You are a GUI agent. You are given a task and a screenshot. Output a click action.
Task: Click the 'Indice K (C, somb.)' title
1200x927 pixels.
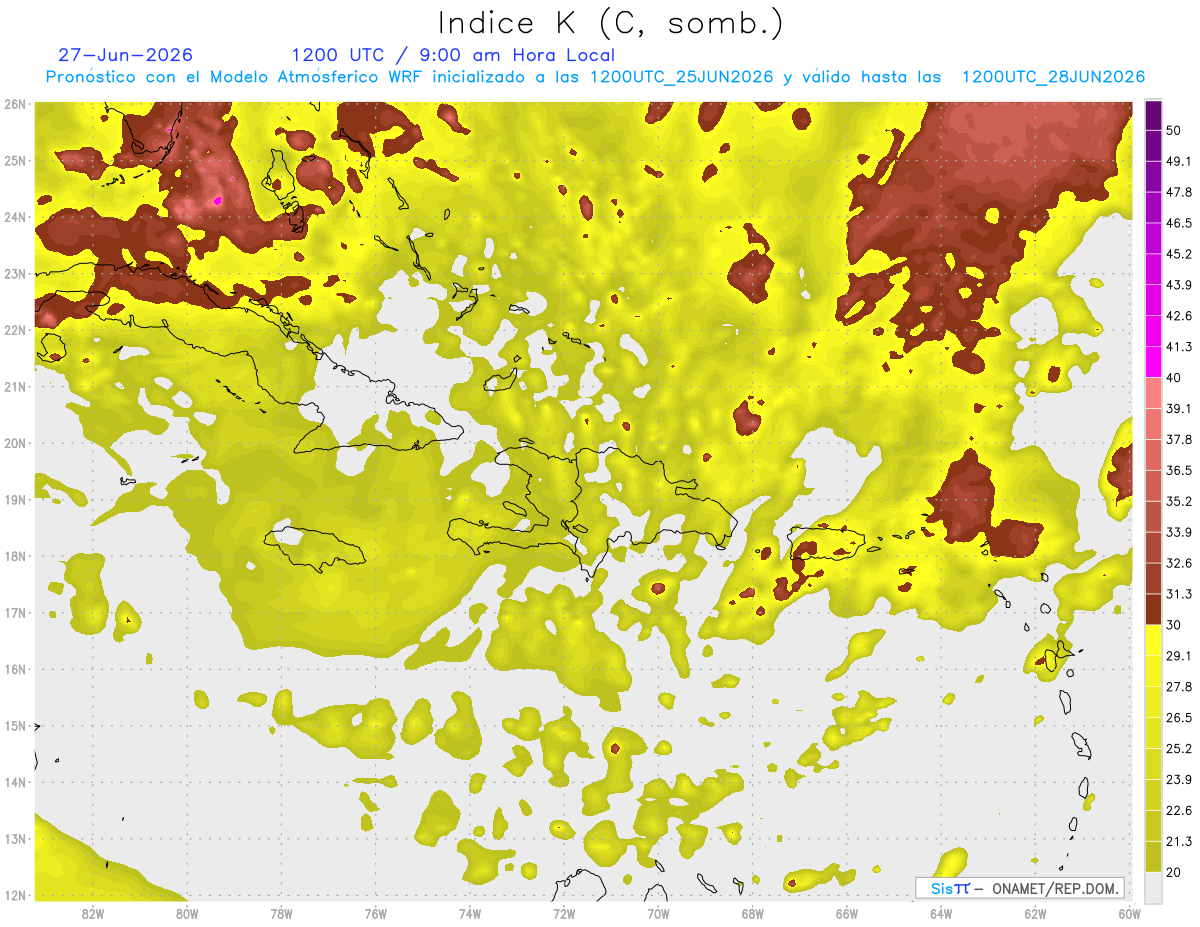coord(611,24)
